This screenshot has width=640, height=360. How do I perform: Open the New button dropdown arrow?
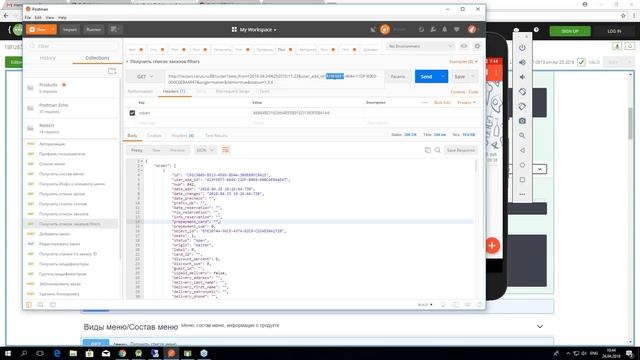pyautogui.click(x=53, y=29)
